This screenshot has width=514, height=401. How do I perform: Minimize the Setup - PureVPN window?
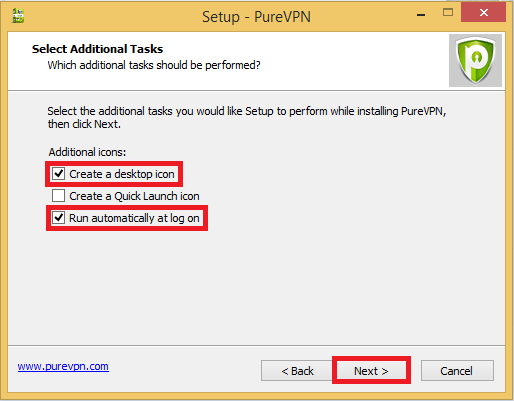[421, 14]
